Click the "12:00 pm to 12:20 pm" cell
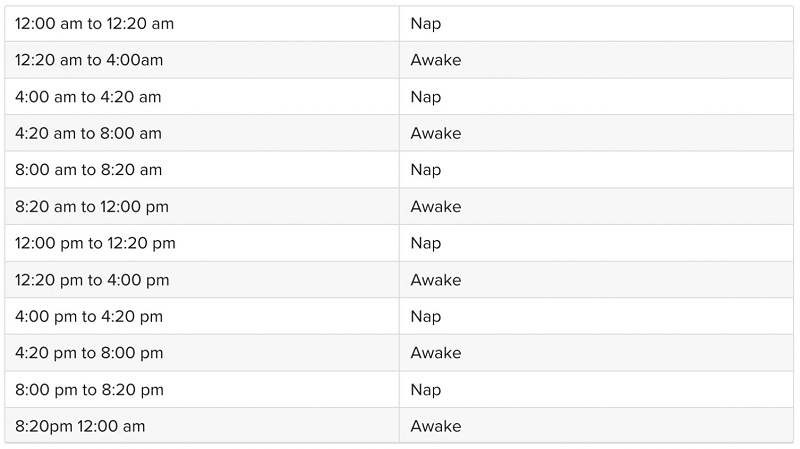Image resolution: width=800 pixels, height=449 pixels. point(95,243)
